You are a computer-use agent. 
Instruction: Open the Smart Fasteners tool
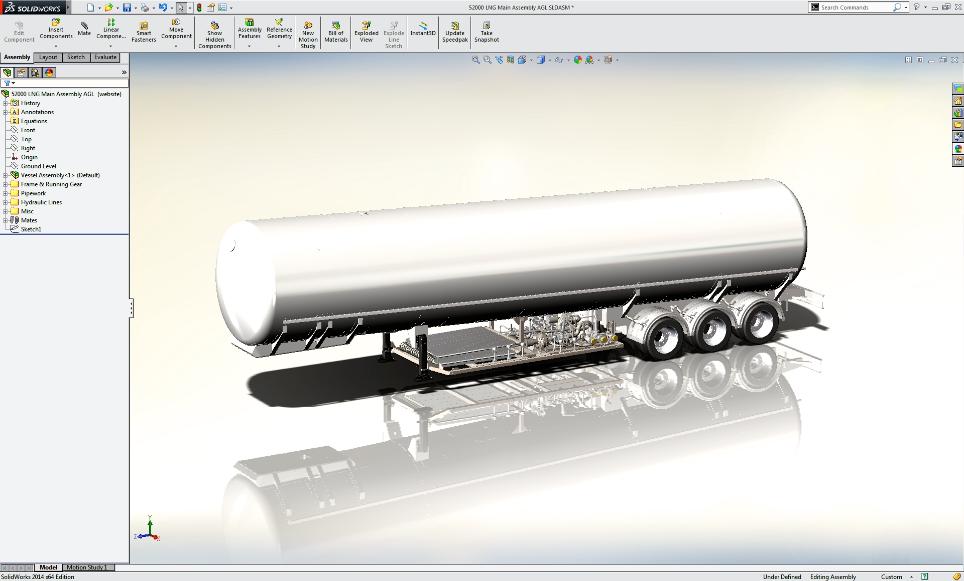click(144, 31)
